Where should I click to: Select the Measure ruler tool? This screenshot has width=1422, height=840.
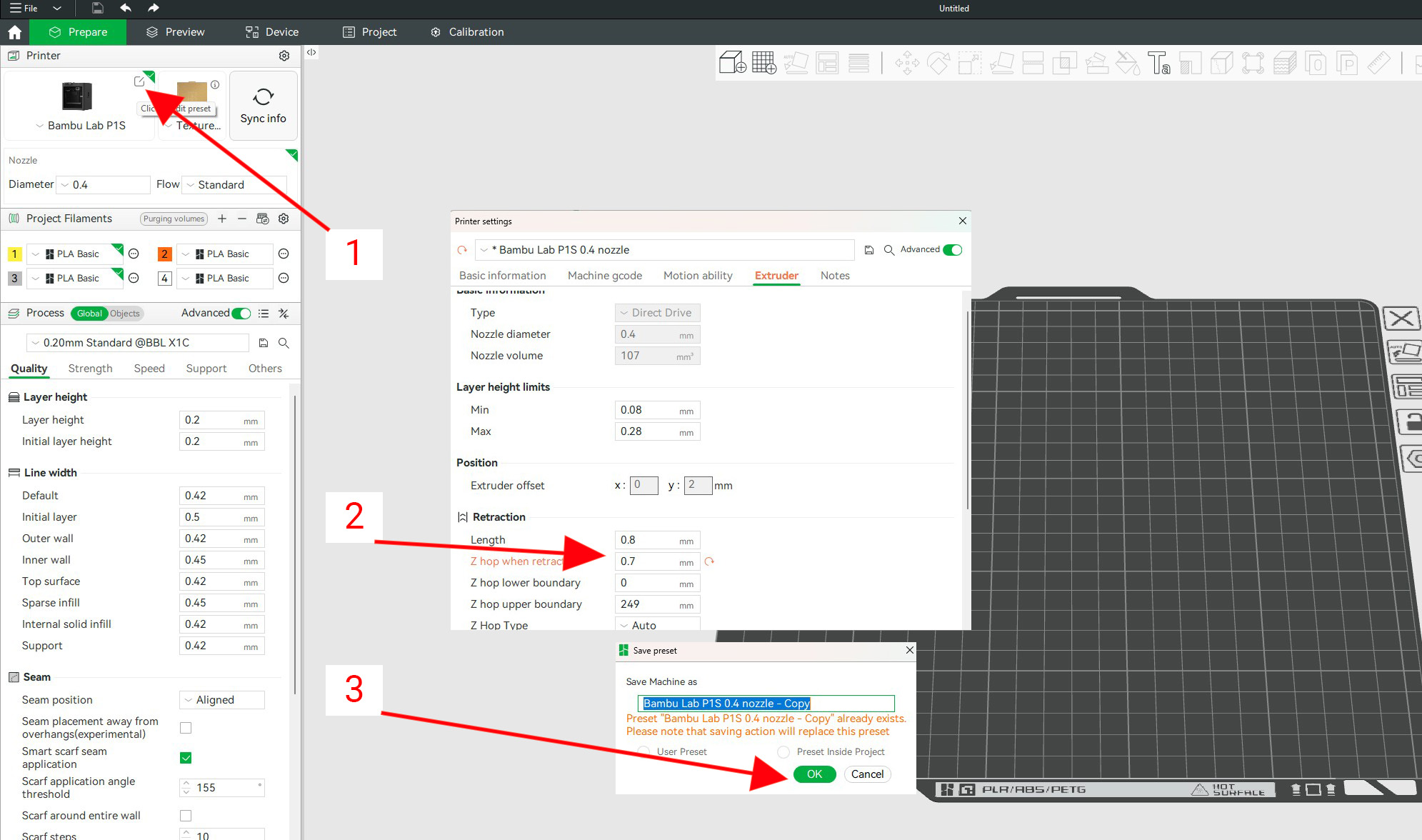tap(1379, 63)
